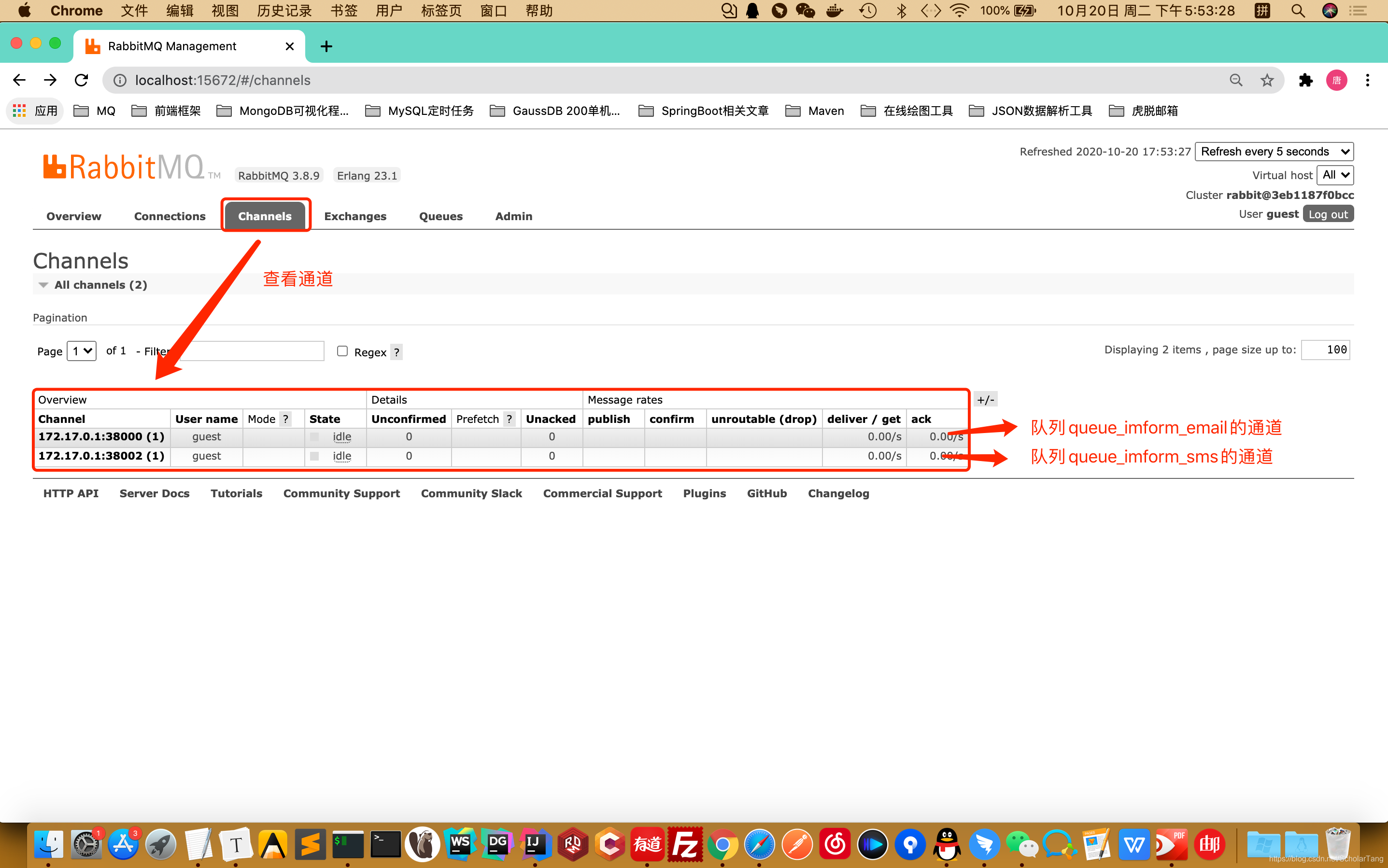Open the GitHub footer link

pyautogui.click(x=766, y=494)
